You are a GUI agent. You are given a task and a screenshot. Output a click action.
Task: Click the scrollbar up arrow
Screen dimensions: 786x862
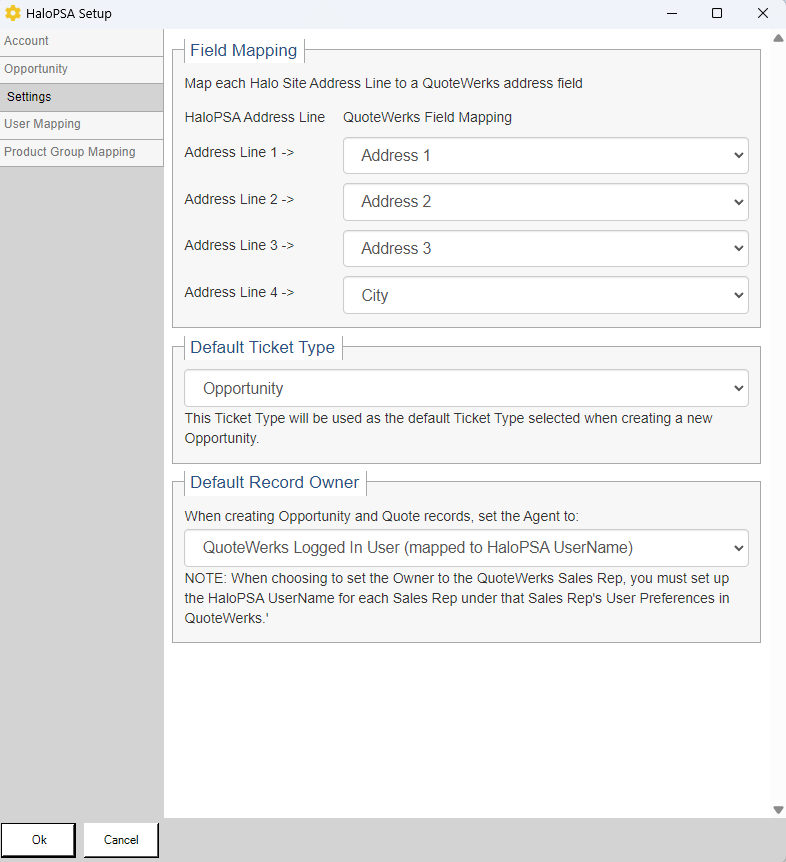pyautogui.click(x=778, y=38)
